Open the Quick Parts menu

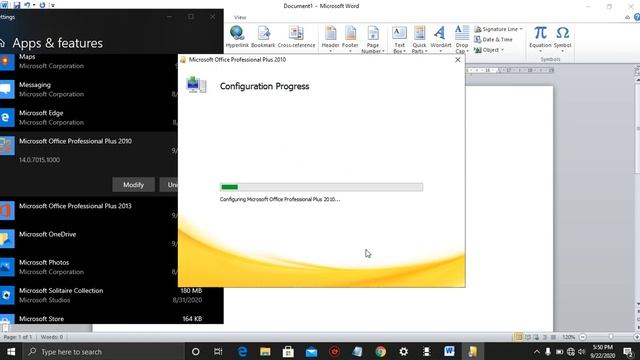[x=419, y=39]
